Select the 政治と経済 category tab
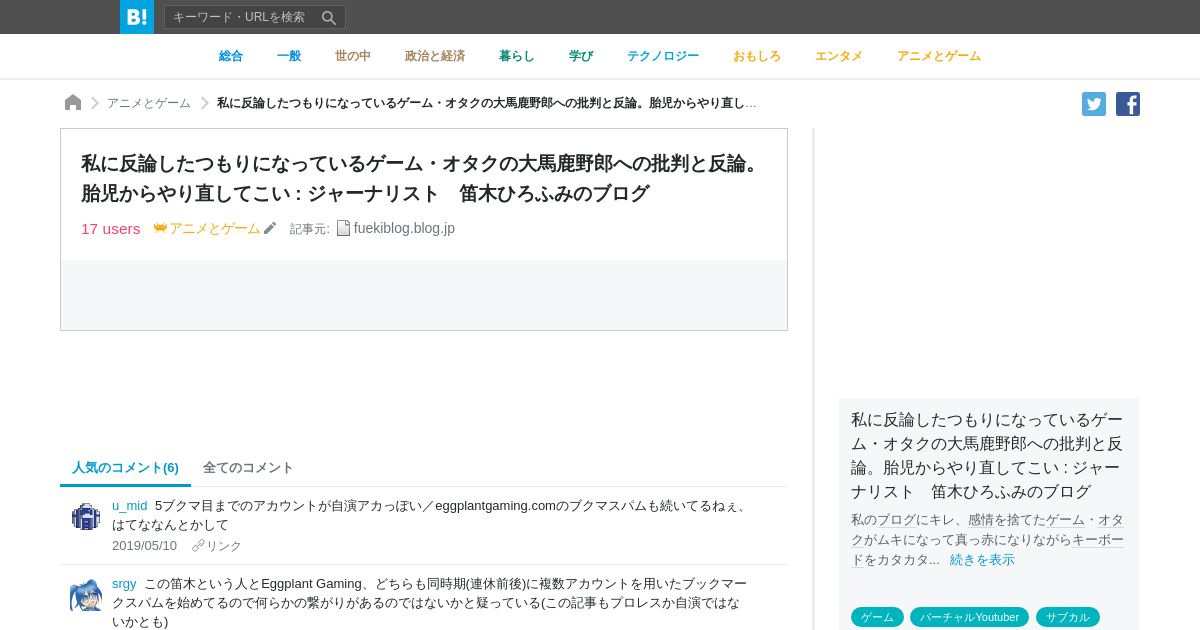Screen dimensions: 1200x630 coord(435,56)
